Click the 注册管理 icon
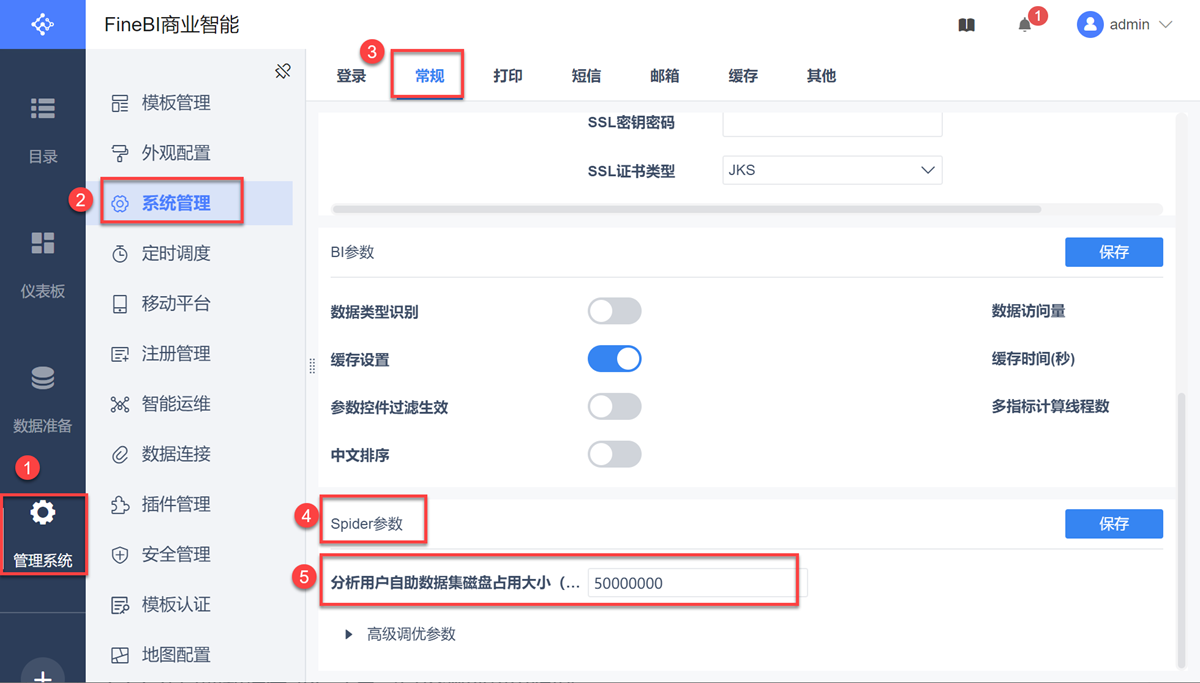This screenshot has width=1200, height=683. click(120, 354)
